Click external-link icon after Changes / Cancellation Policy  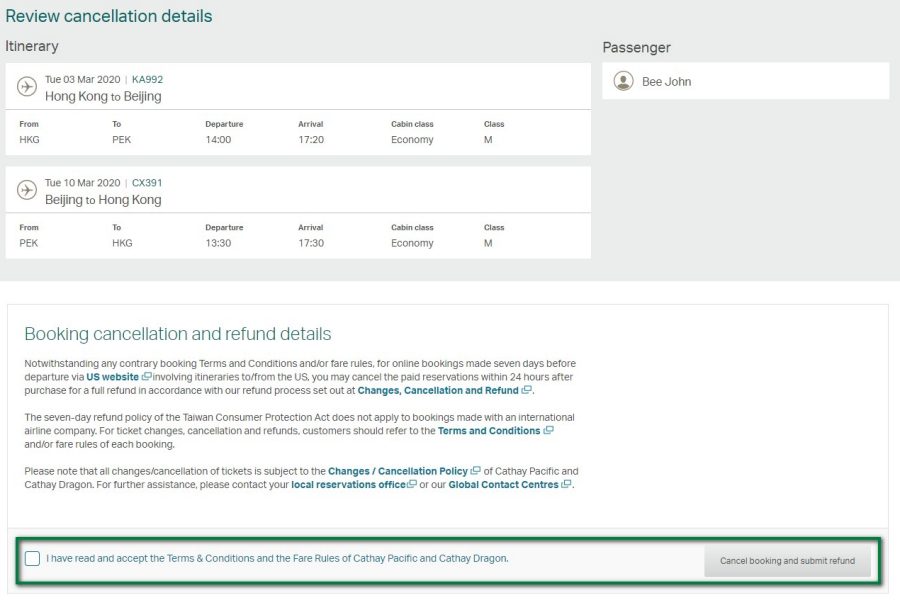click(475, 470)
